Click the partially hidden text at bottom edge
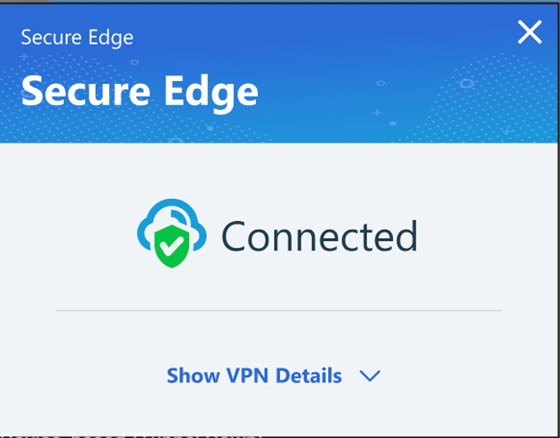Image resolution: width=560 pixels, height=438 pixels. click(132, 435)
